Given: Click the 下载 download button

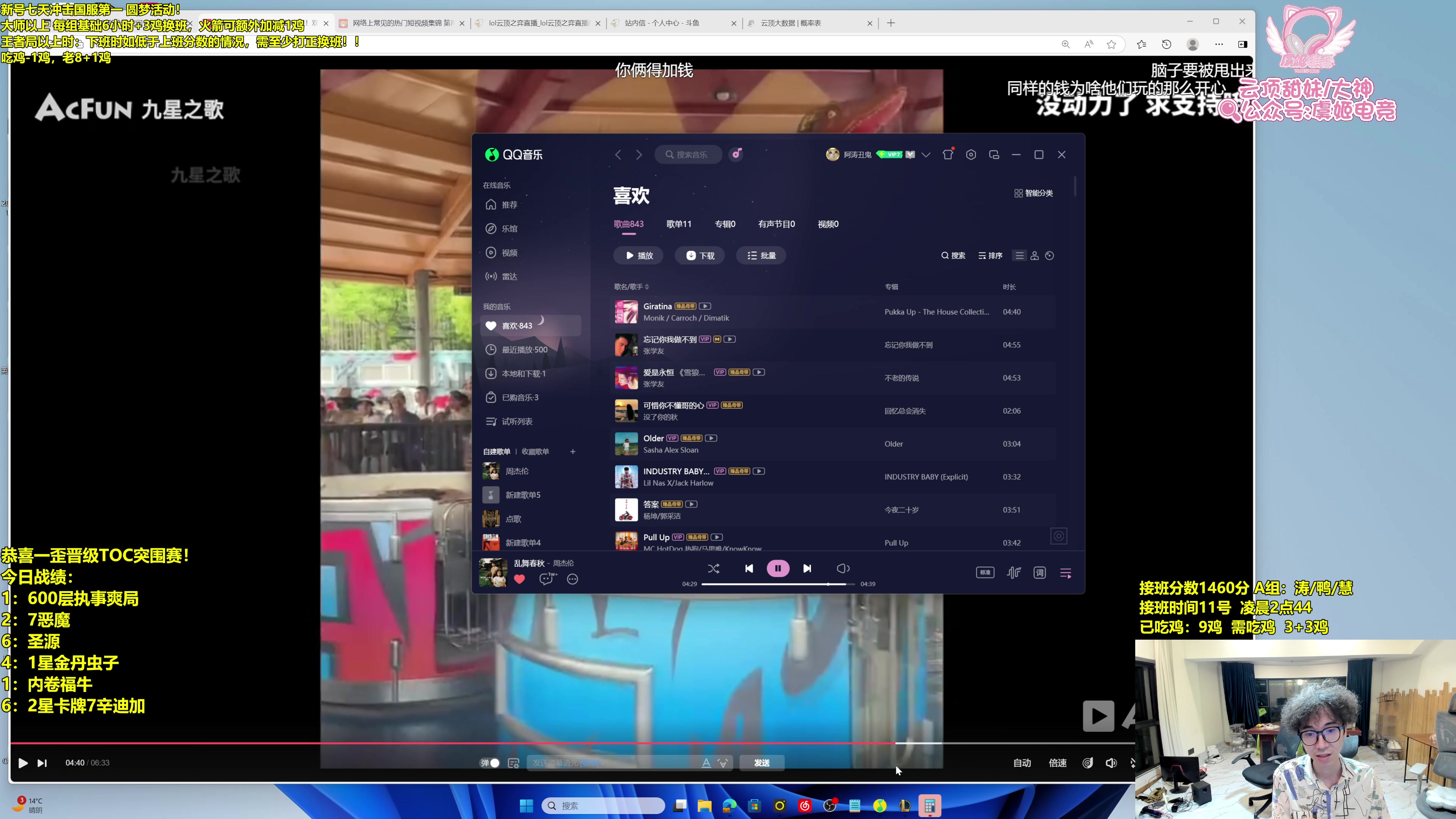Looking at the screenshot, I should pyautogui.click(x=700, y=256).
